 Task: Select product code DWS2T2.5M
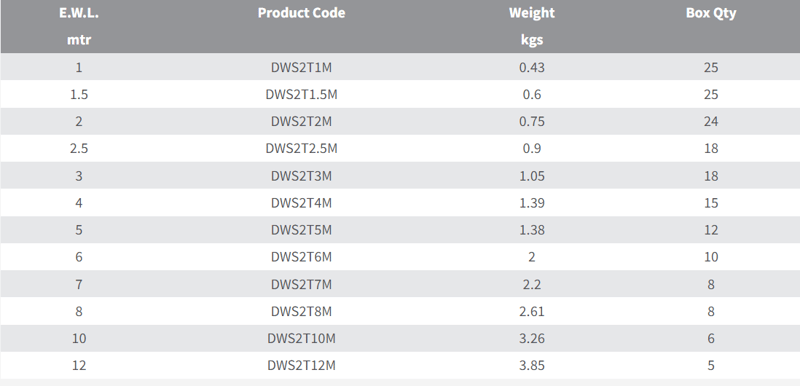[x=301, y=148]
